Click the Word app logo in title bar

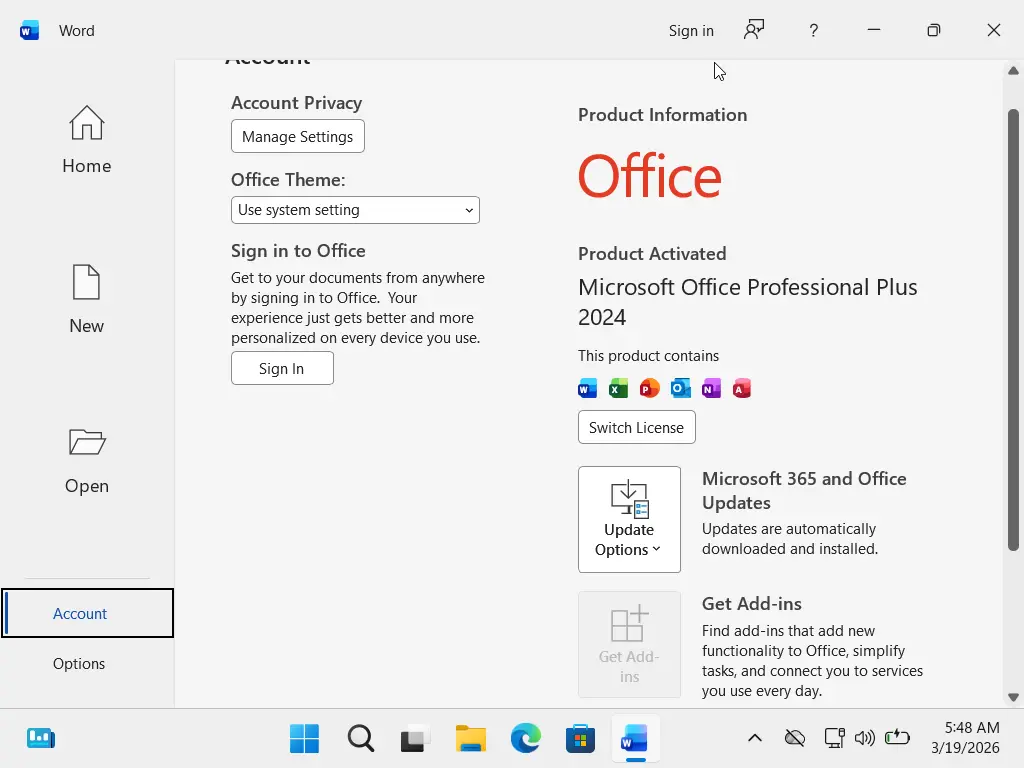pyautogui.click(x=29, y=31)
